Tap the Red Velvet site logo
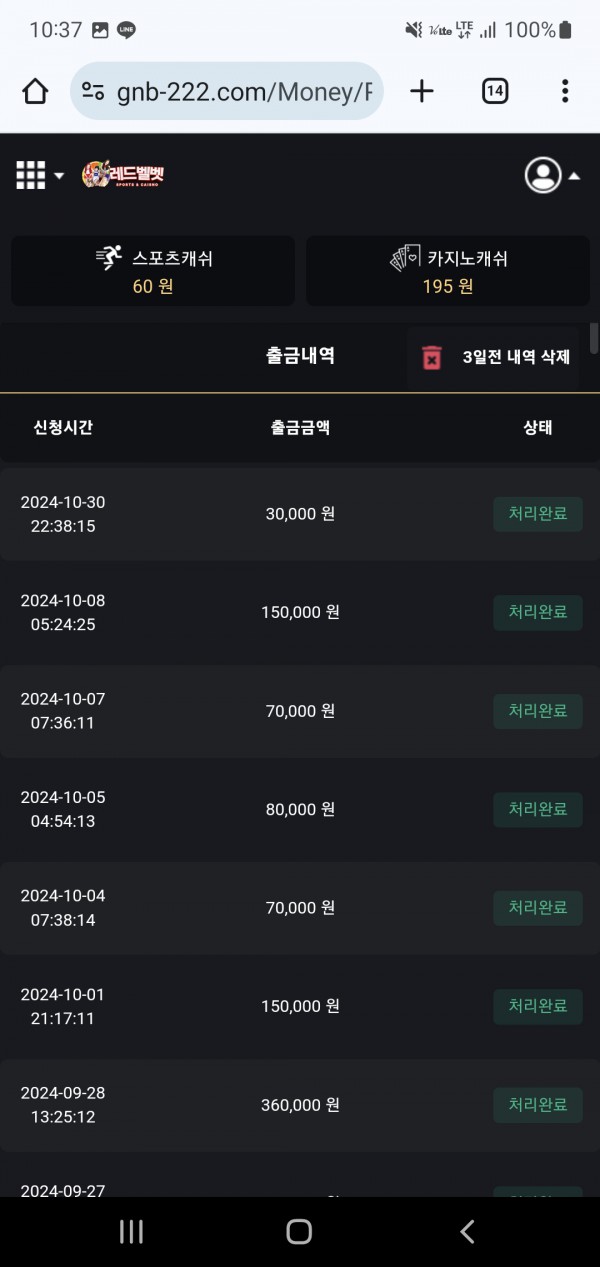 point(123,175)
